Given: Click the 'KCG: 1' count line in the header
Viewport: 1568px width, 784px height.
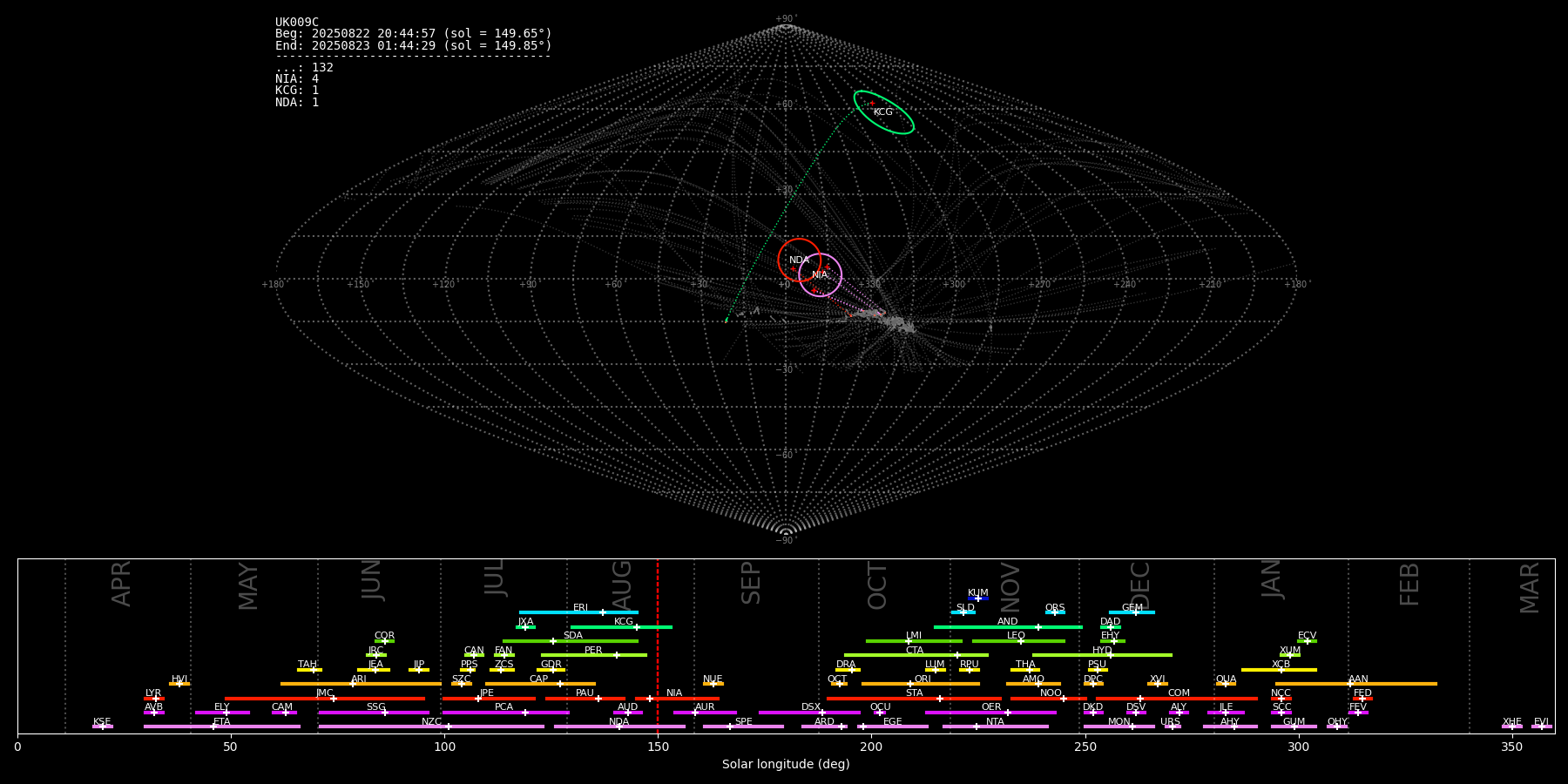Looking at the screenshot, I should click(x=297, y=91).
